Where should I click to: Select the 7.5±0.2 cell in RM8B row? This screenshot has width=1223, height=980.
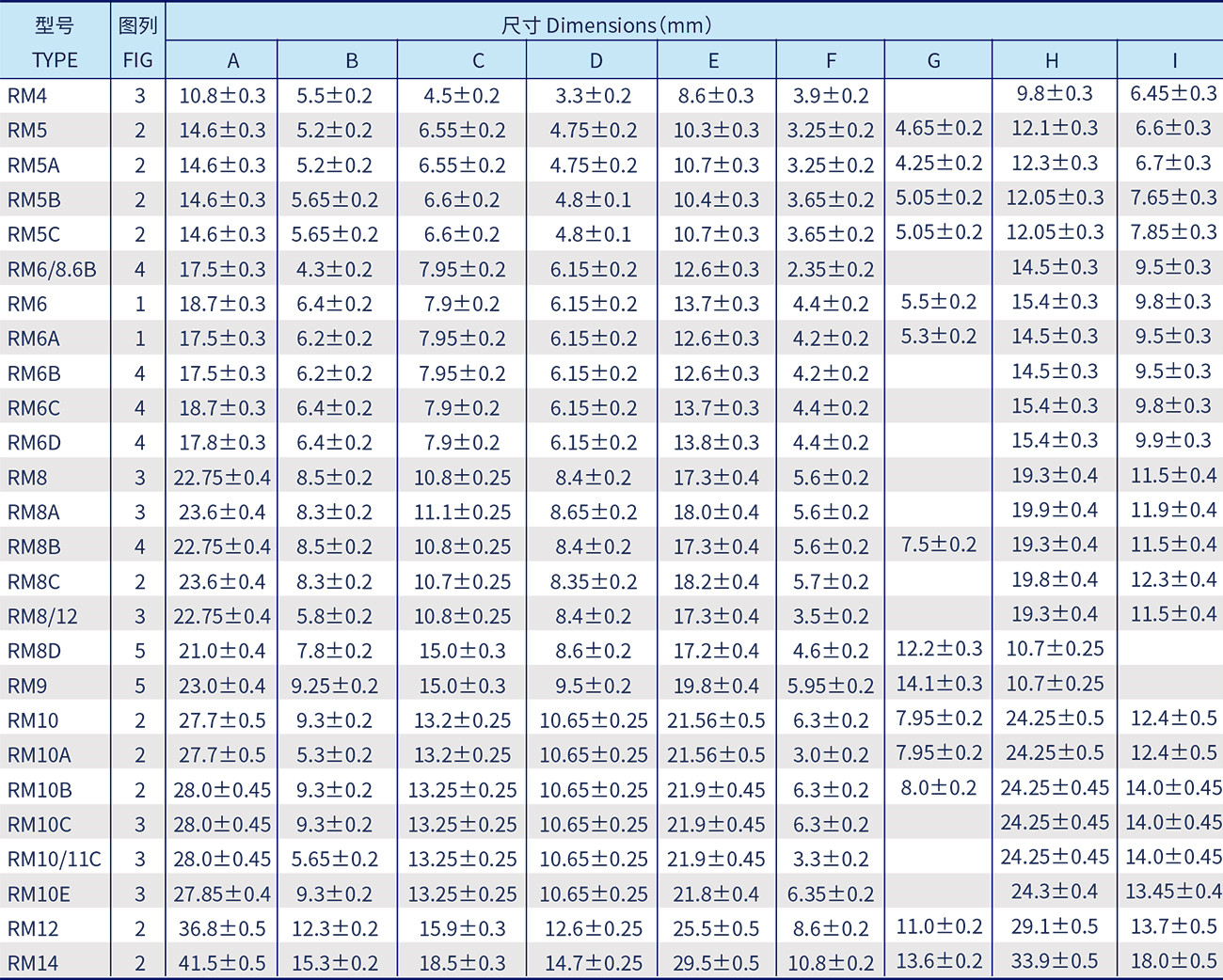(938, 545)
